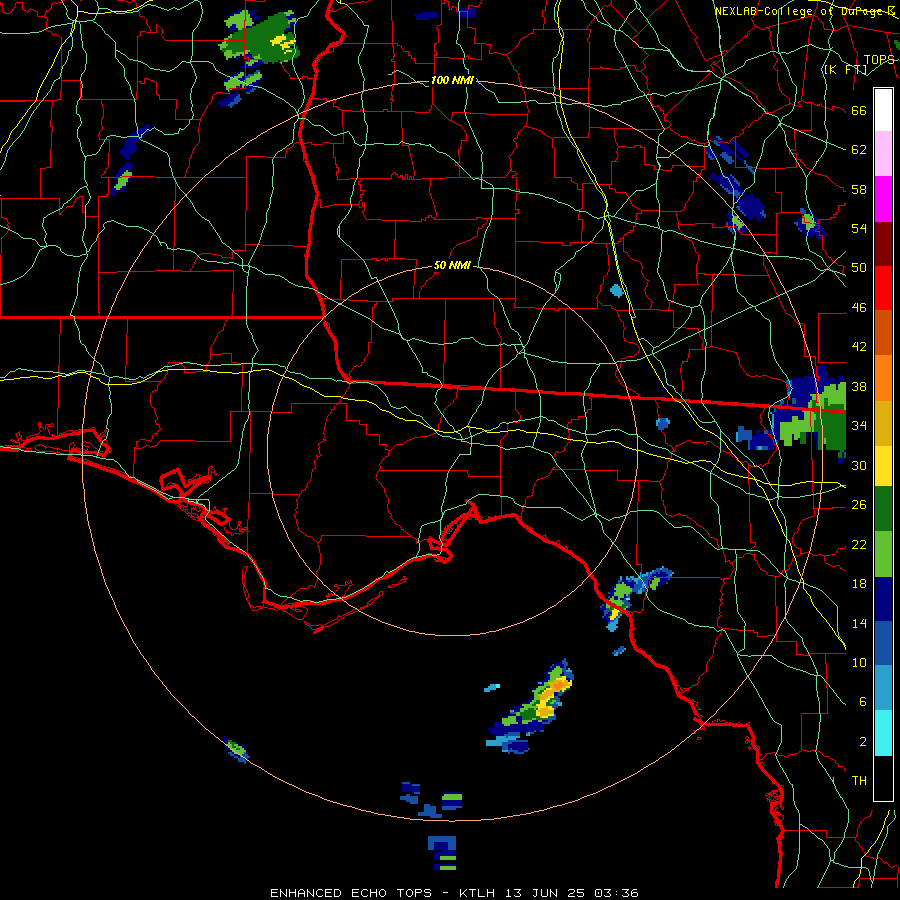Click the legend value '18'
The height and width of the screenshot is (900, 900).
pos(859,584)
